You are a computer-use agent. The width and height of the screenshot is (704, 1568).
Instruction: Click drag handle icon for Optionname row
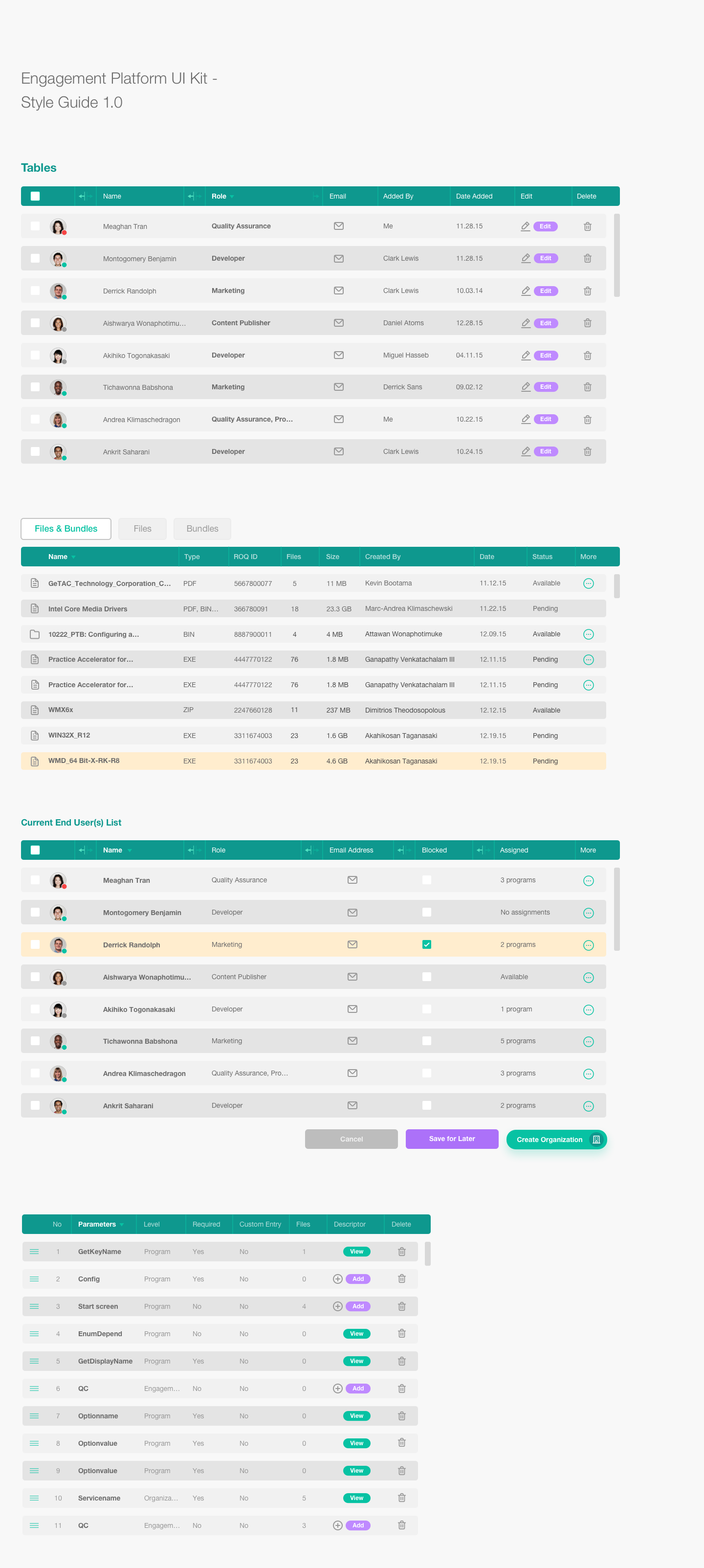tap(35, 1416)
